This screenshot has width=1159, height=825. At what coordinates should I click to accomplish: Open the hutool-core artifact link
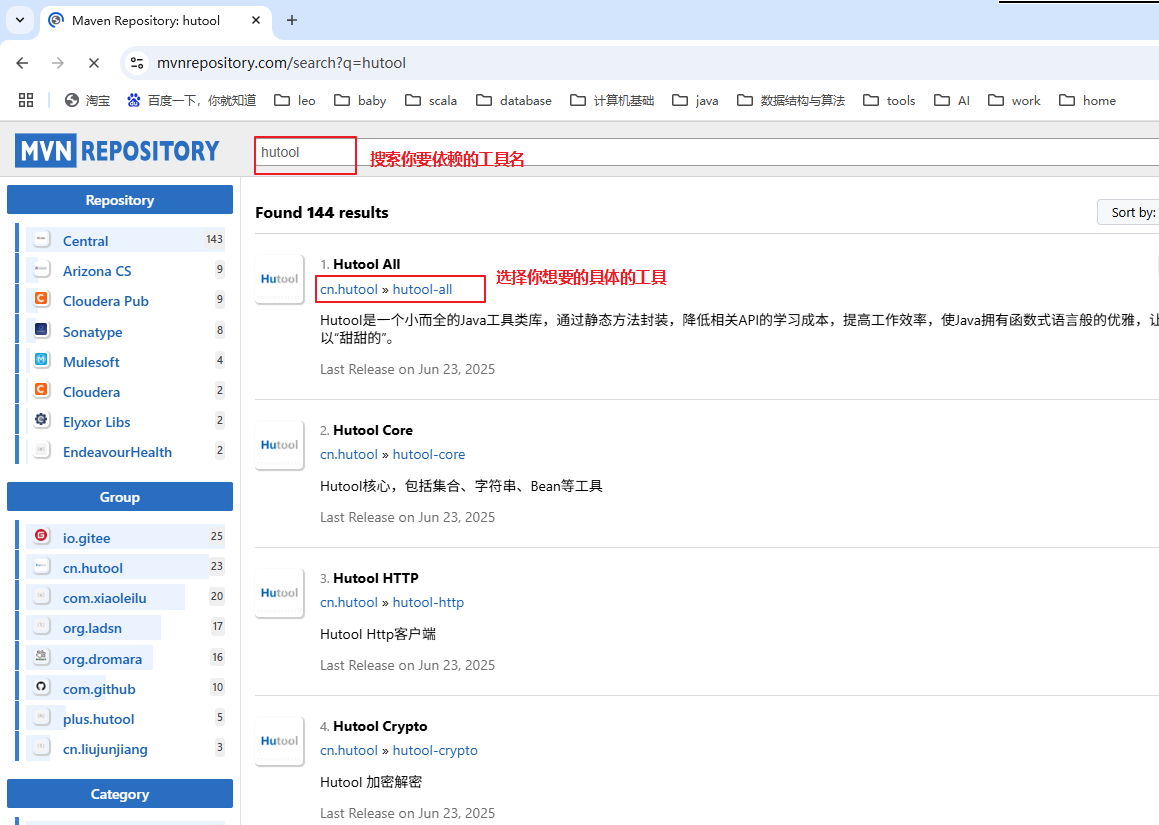429,455
